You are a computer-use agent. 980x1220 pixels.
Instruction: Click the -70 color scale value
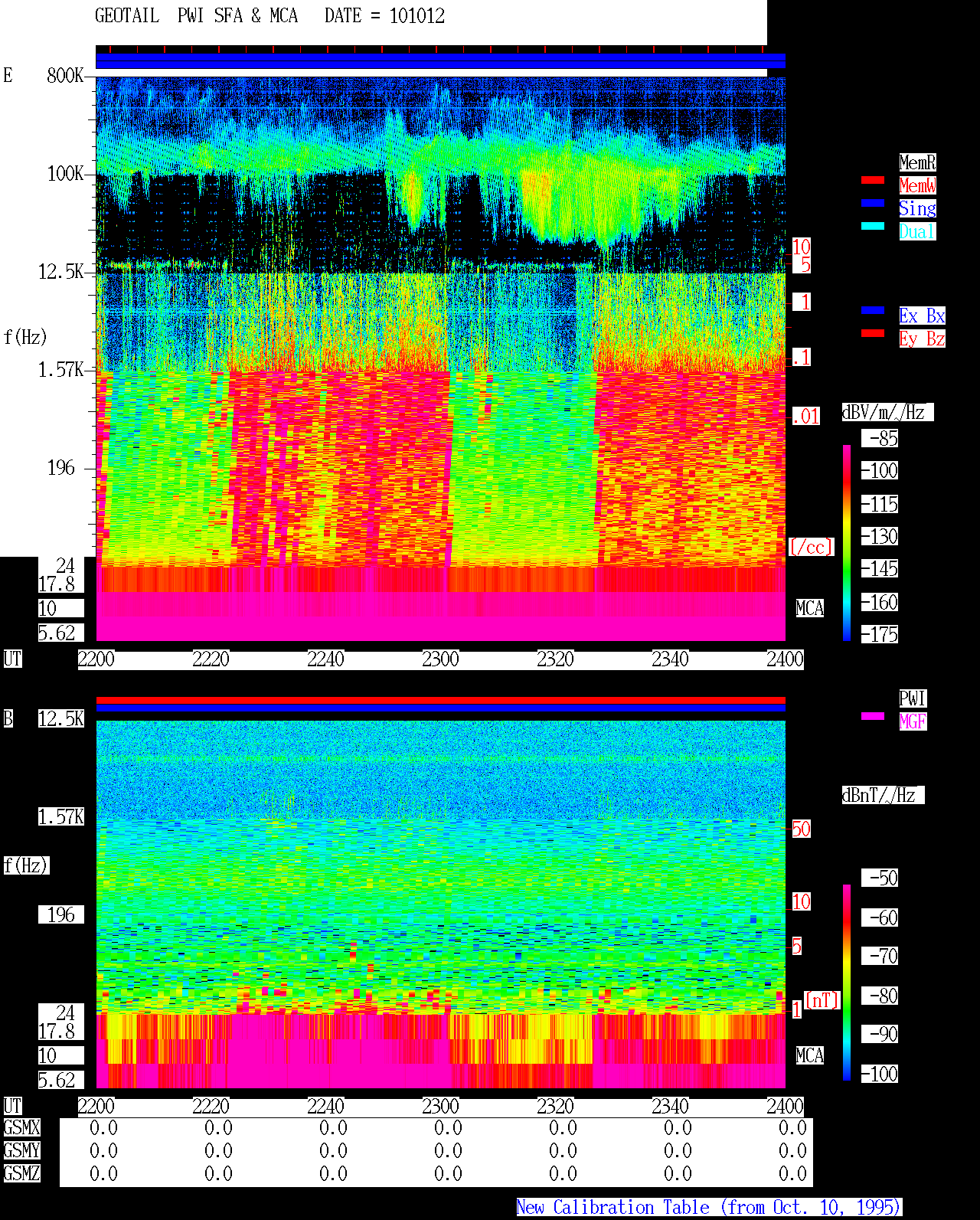coord(880,956)
